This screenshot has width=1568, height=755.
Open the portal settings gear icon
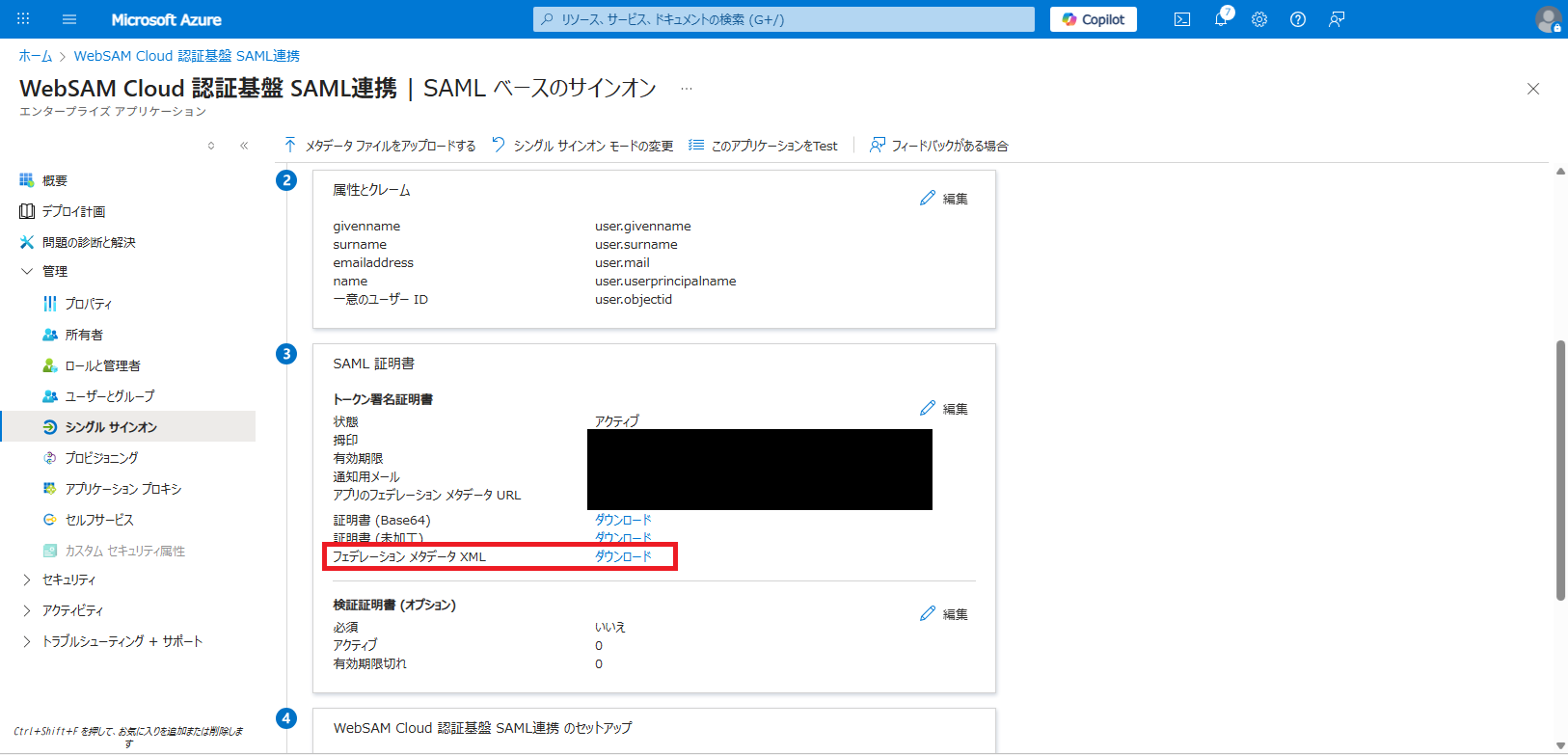tap(1259, 19)
